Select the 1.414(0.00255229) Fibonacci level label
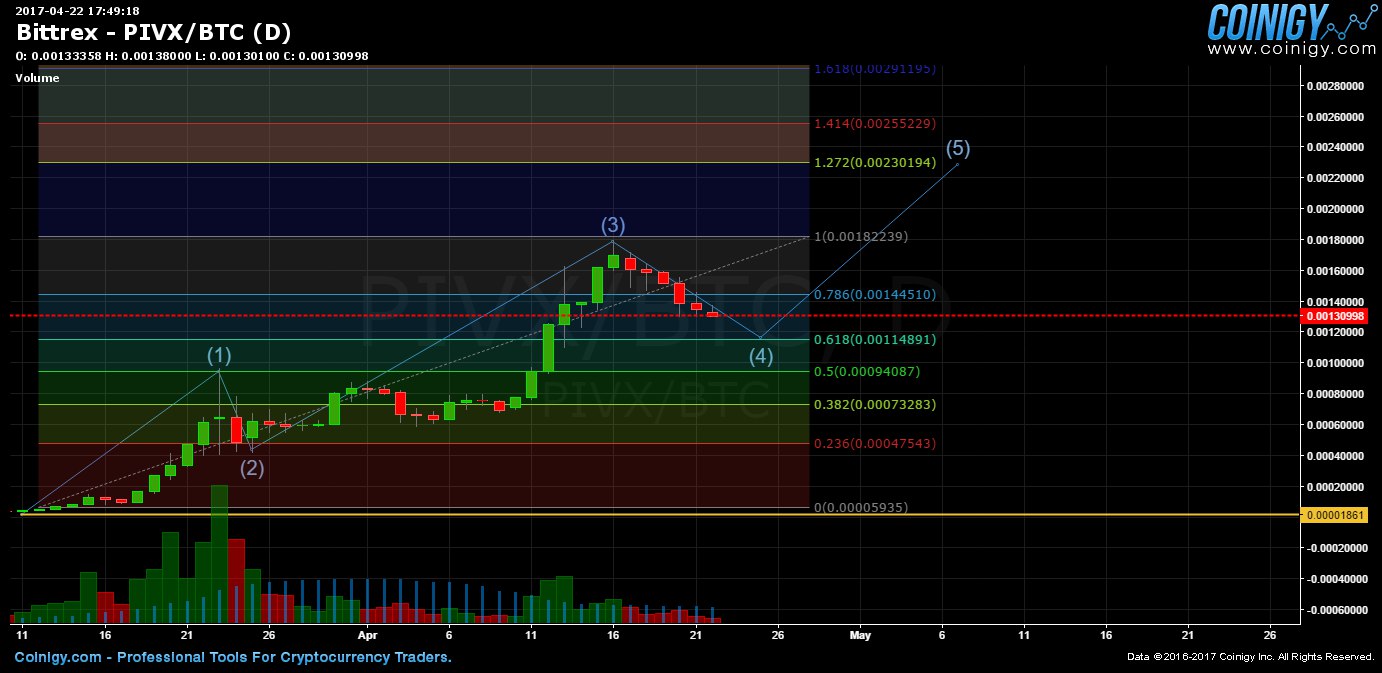 click(x=875, y=123)
